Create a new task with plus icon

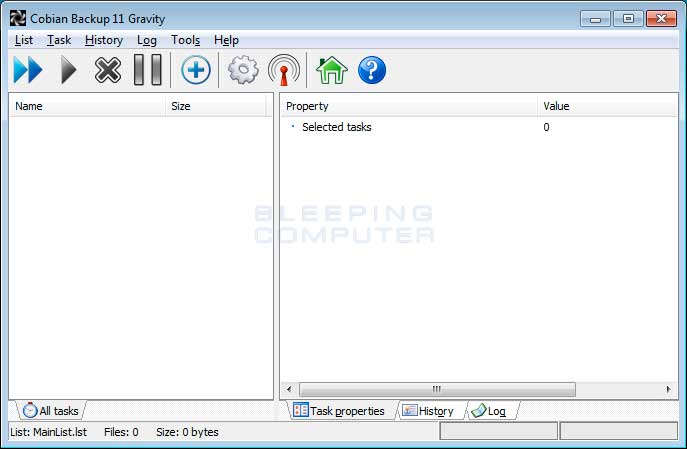(x=196, y=70)
